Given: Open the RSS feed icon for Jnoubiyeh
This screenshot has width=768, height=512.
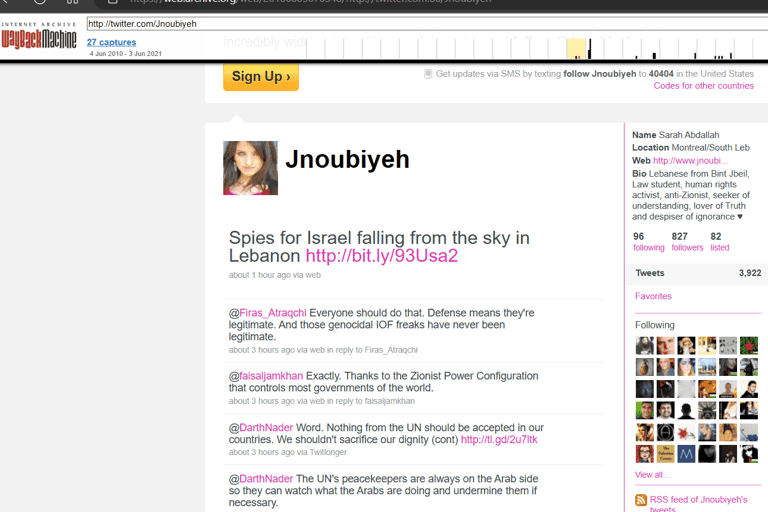Looking at the screenshot, I should 641,500.
